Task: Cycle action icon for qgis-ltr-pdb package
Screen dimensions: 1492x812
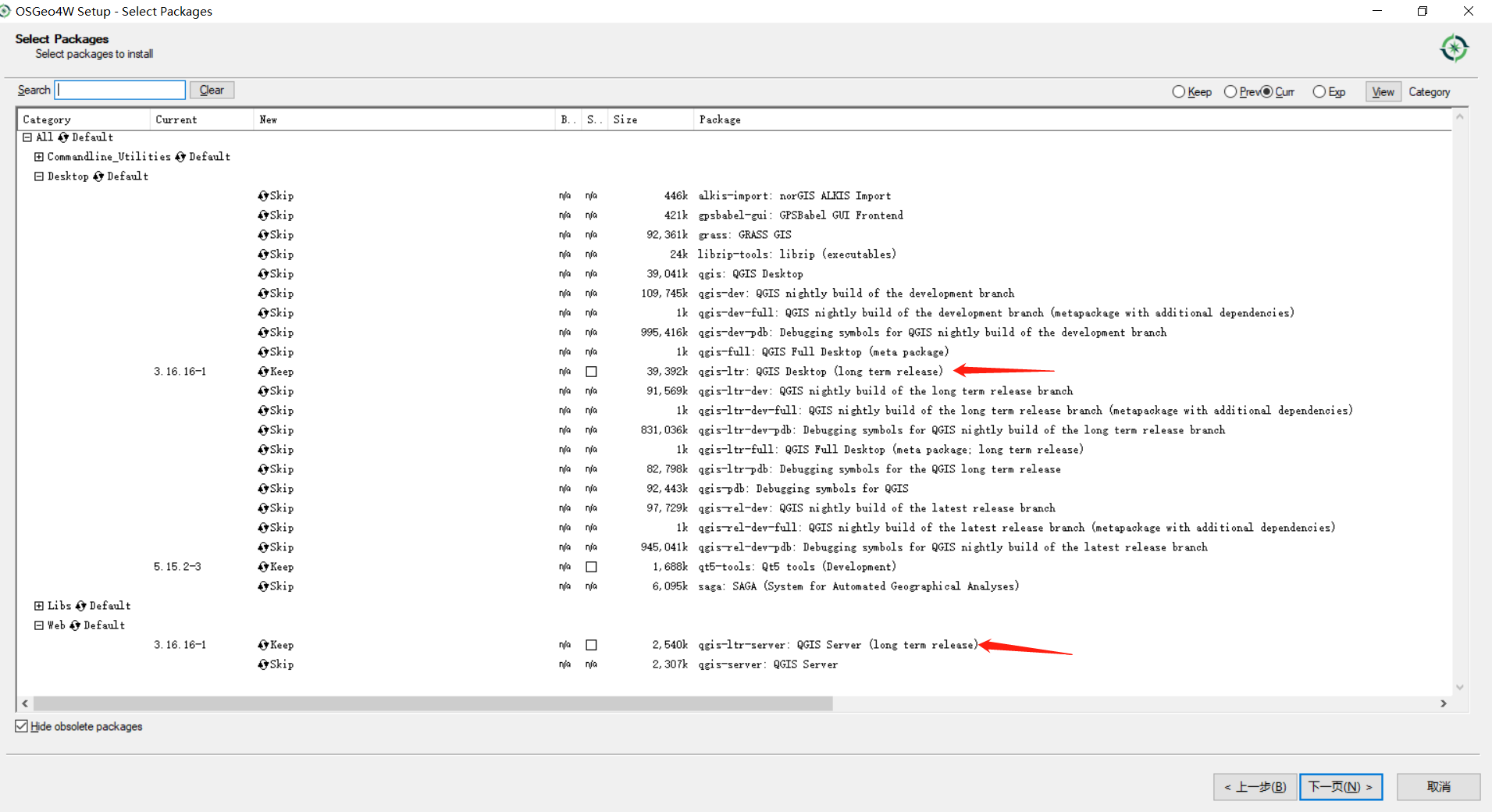Action: (x=263, y=469)
